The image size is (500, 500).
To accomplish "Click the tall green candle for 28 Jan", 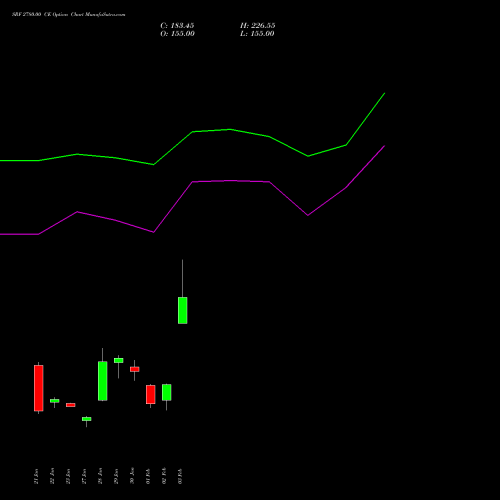I will tap(103, 381).
